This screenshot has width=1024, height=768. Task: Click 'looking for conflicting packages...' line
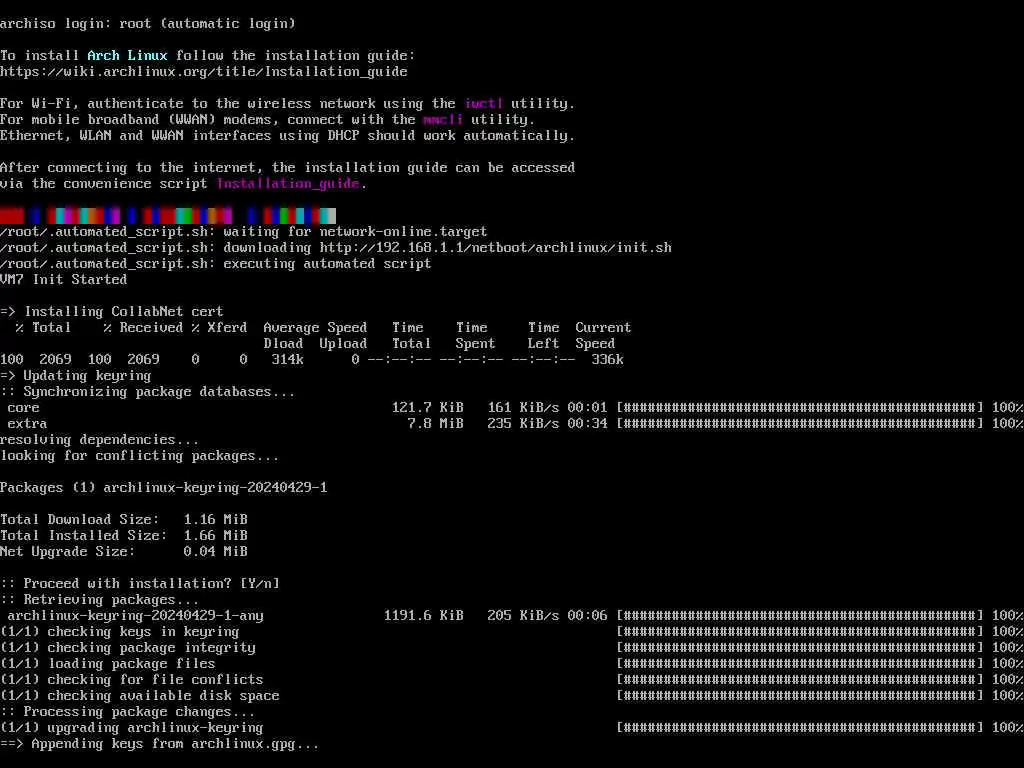140,456
